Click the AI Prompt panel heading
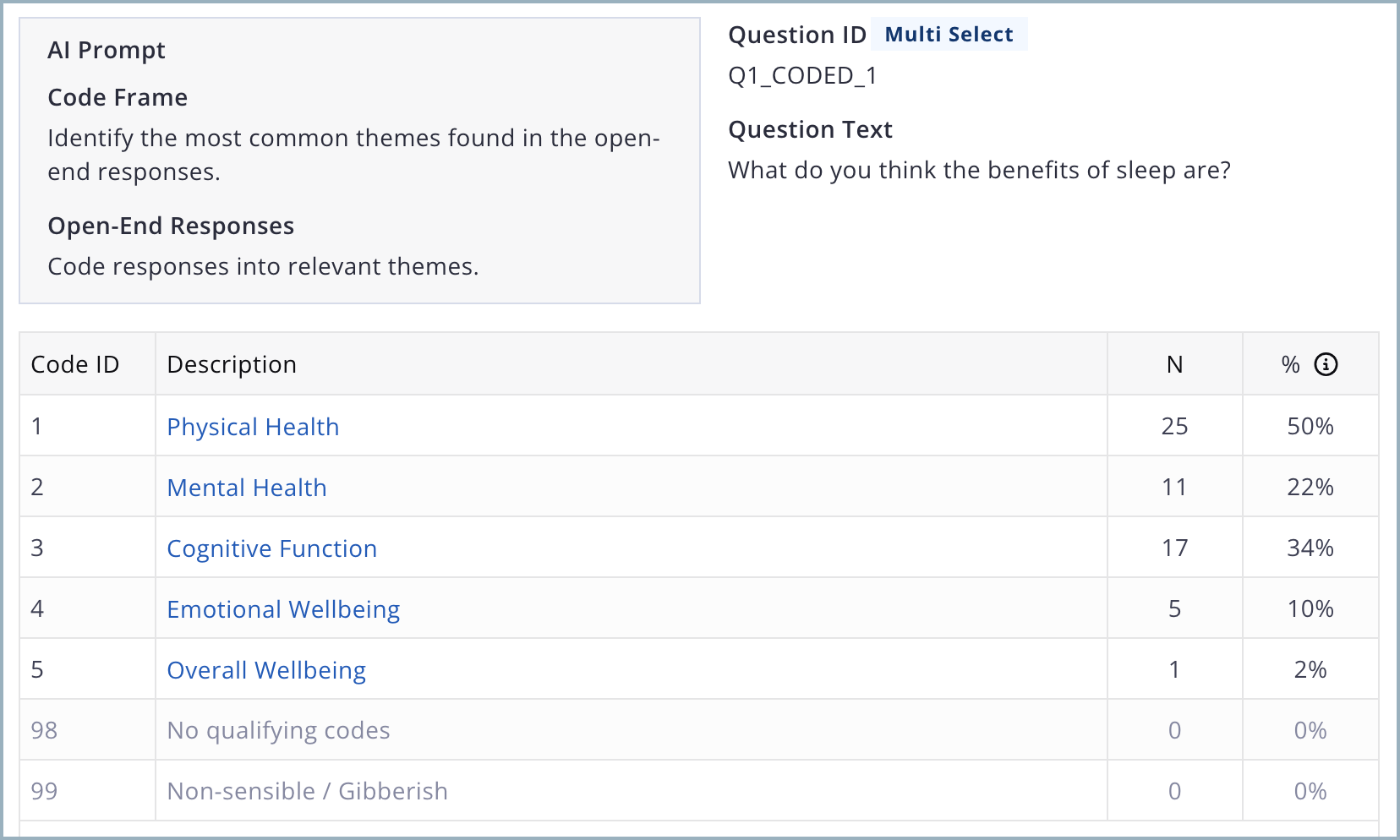 (107, 51)
